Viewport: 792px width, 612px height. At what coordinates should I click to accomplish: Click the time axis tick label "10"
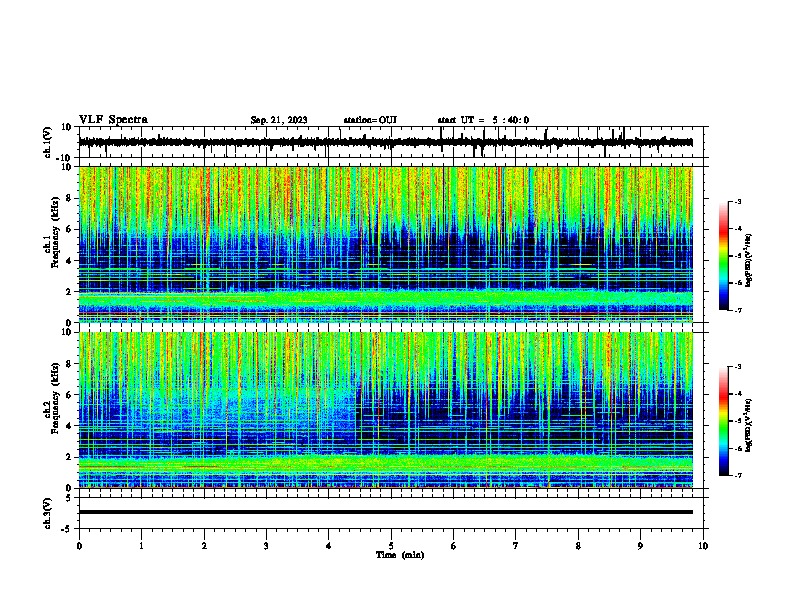pyautogui.click(x=703, y=546)
